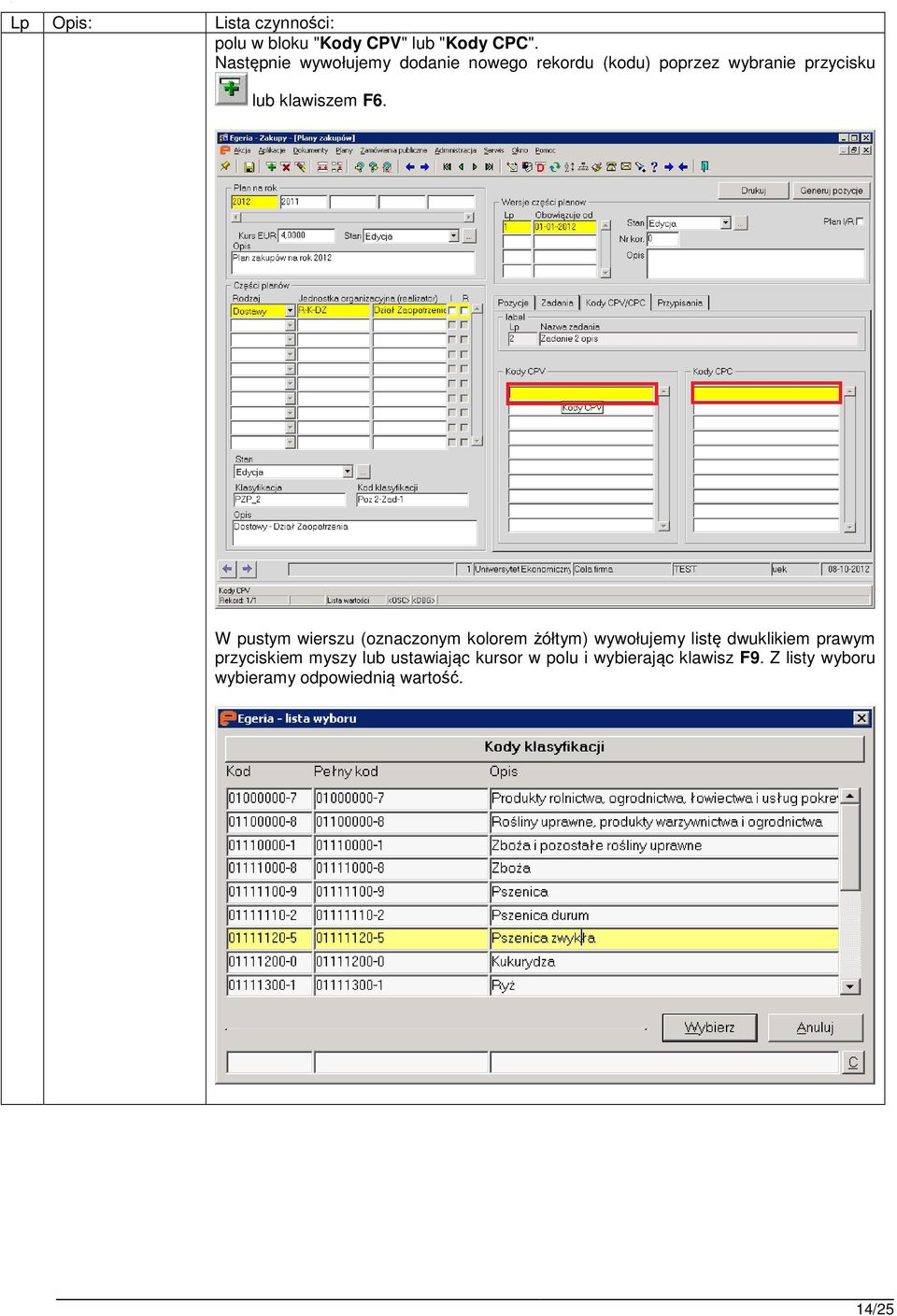Click the pin icon in the Egeria toolbar
This screenshot has height=1316, width=897.
(224, 167)
